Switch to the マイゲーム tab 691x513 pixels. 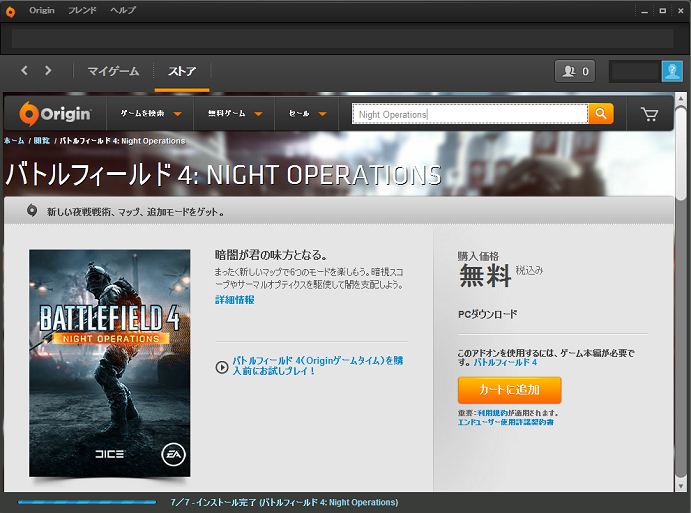[x=113, y=71]
